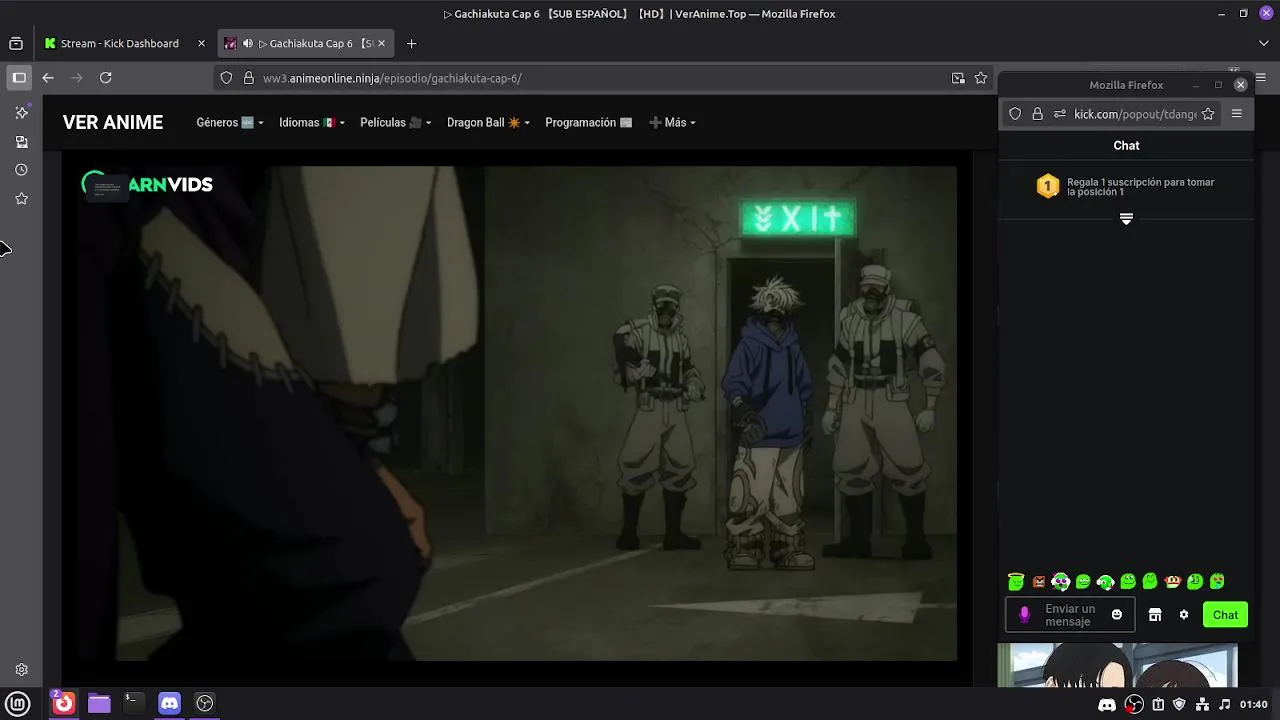Click 'Enviar un mensaje' chat input
This screenshot has height=720, width=1280.
point(1070,615)
